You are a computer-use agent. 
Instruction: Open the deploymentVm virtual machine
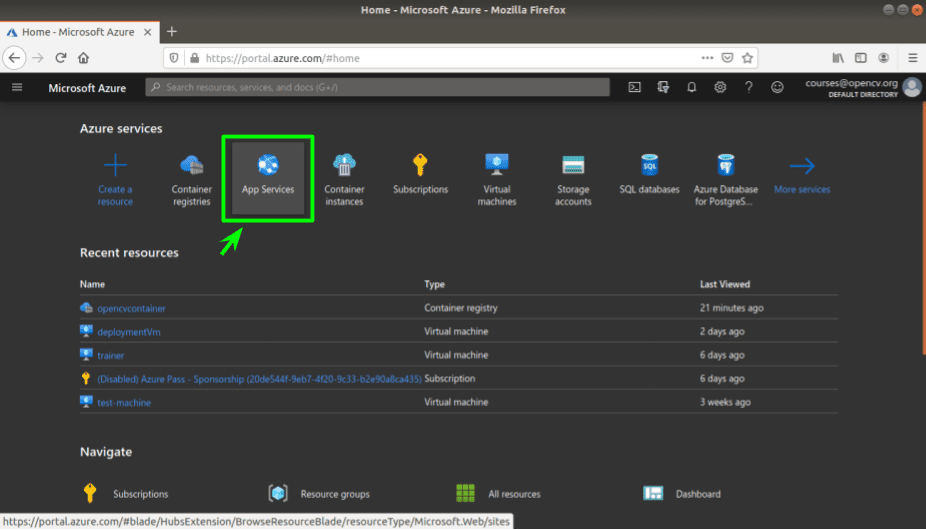coord(129,332)
